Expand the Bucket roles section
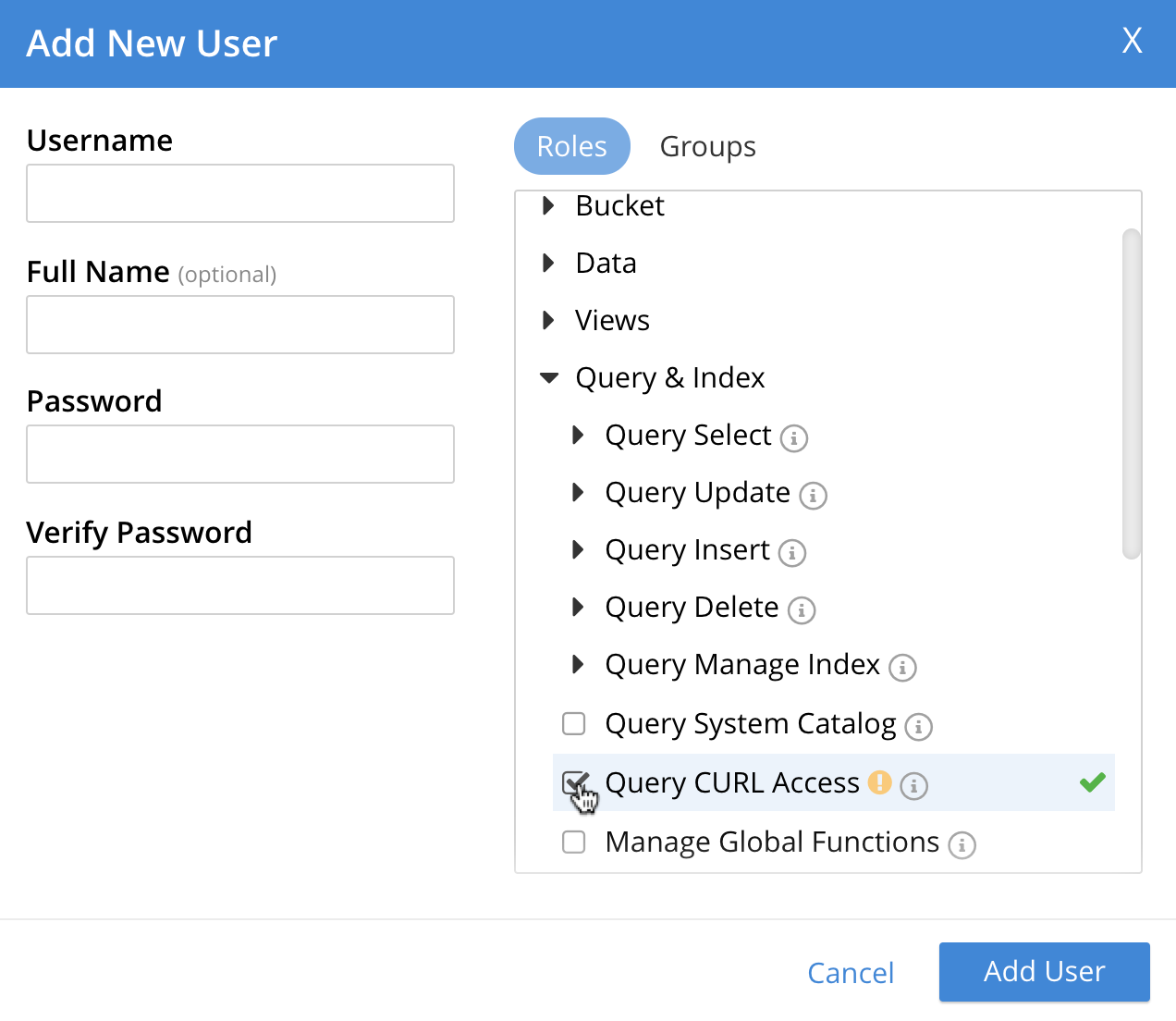 (548, 205)
